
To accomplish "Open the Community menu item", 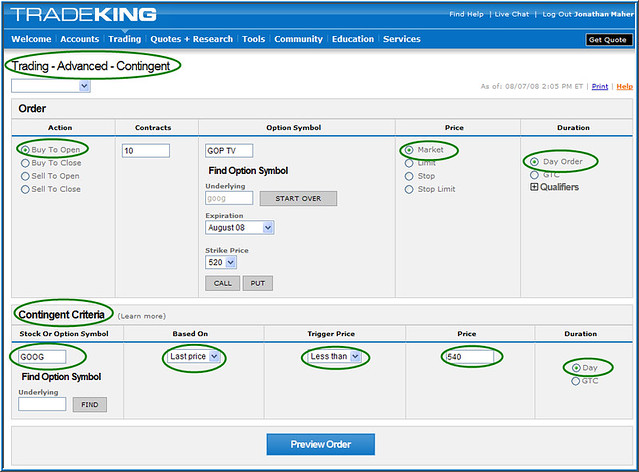I will coord(298,39).
